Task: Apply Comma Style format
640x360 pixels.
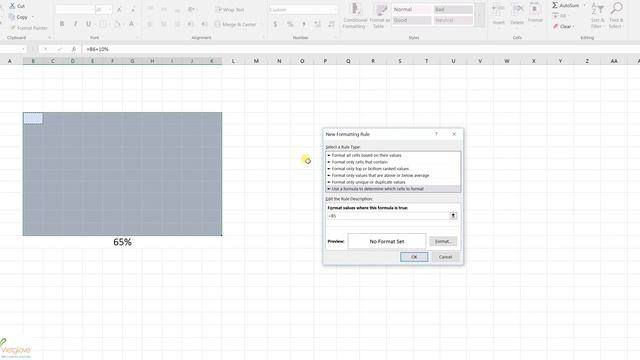Action: (x=304, y=24)
